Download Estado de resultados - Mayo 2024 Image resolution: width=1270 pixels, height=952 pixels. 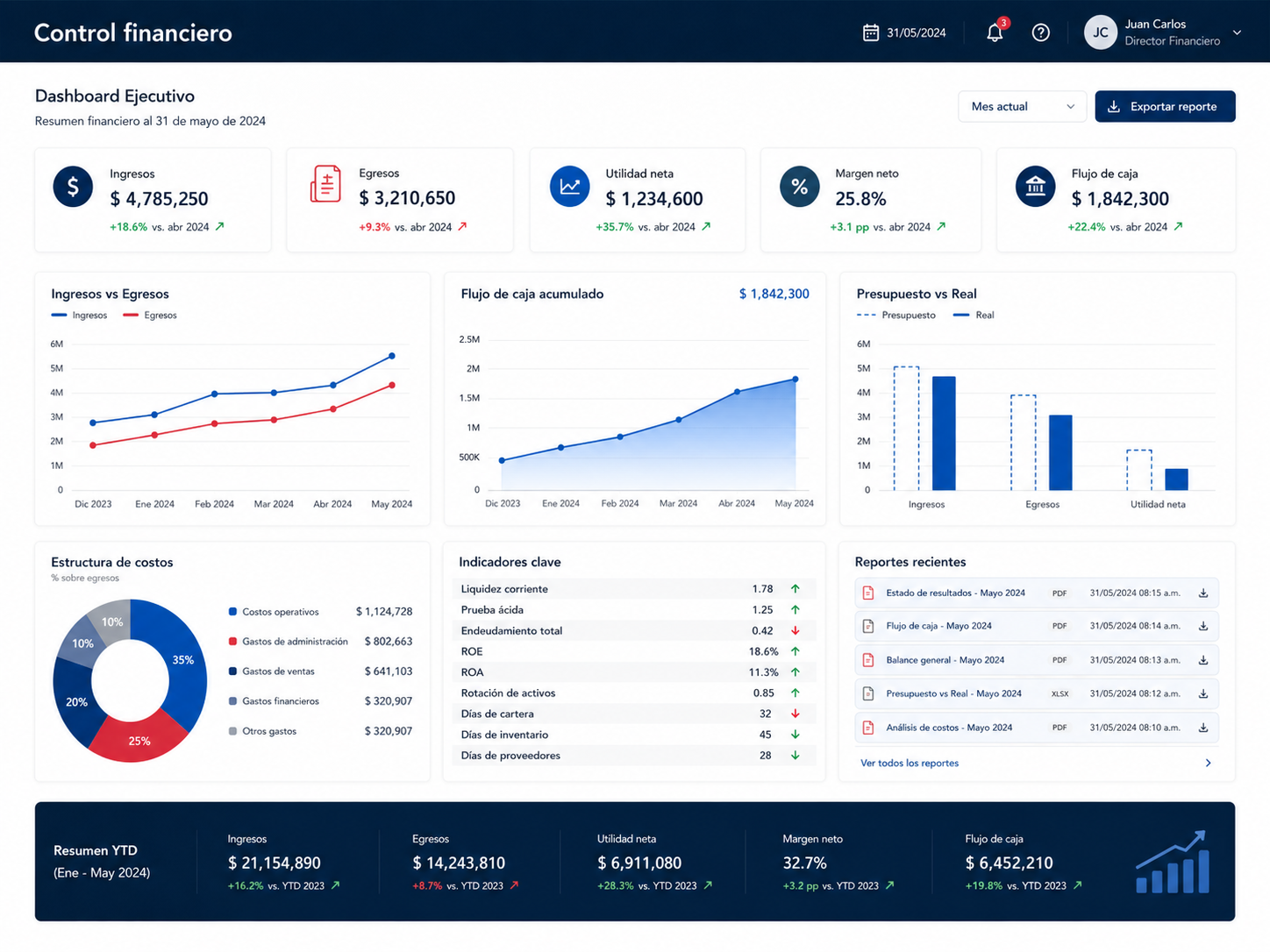[1203, 593]
